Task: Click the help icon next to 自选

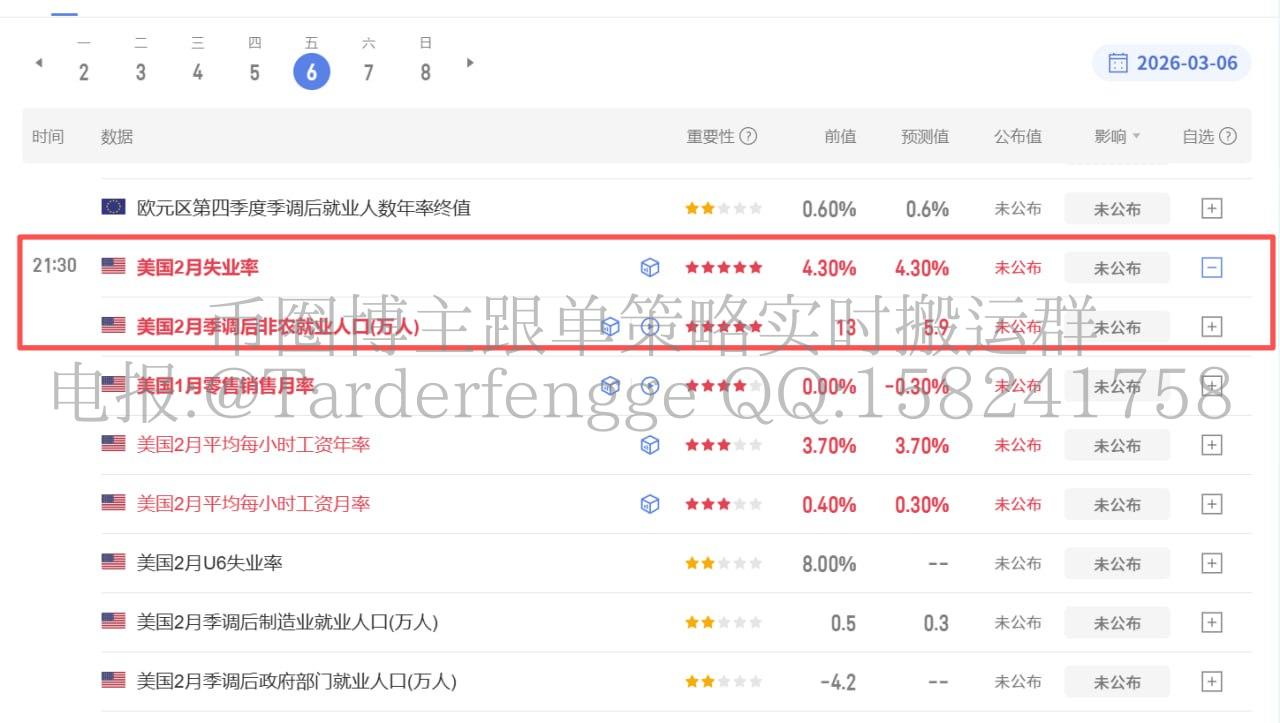Action: pyautogui.click(x=1228, y=137)
